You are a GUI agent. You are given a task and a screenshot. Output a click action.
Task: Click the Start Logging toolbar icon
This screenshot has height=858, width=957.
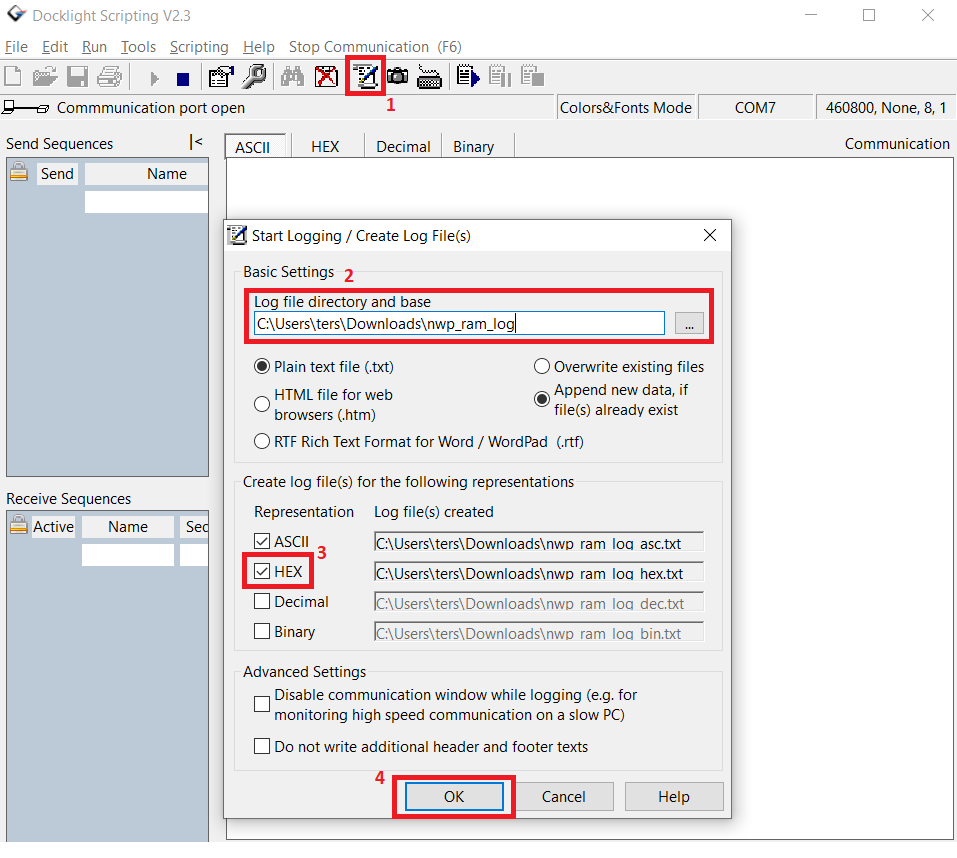tap(365, 76)
